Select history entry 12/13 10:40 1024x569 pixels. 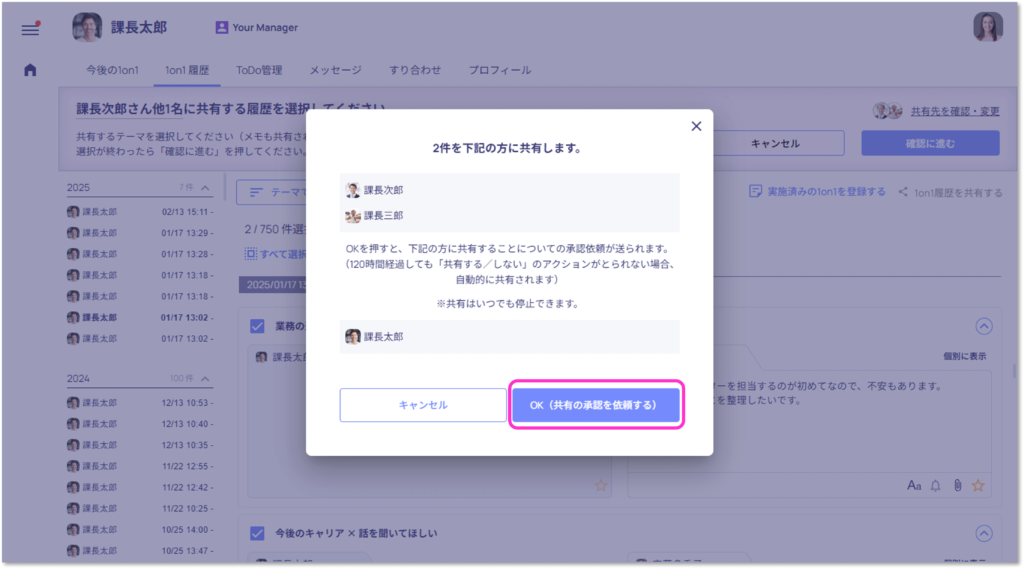(140, 423)
